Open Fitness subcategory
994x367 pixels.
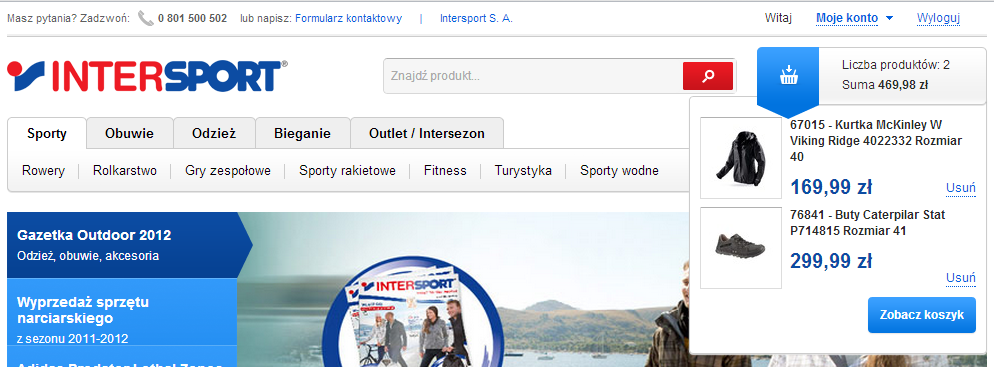click(x=445, y=171)
